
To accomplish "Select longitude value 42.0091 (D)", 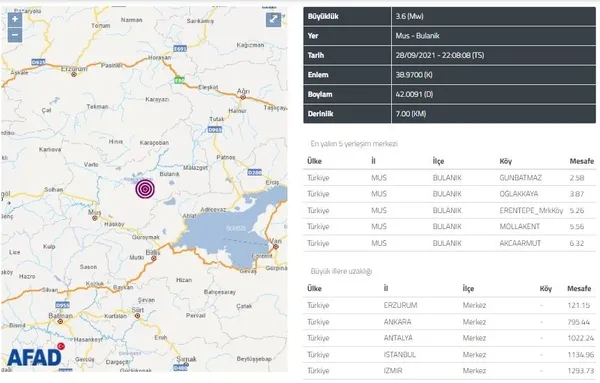I will [x=414, y=95].
